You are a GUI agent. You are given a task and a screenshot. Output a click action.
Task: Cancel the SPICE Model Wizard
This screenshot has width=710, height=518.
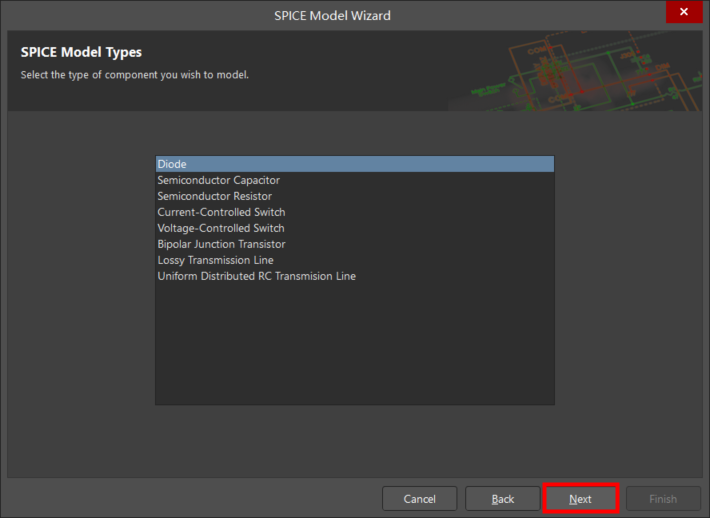(x=419, y=499)
